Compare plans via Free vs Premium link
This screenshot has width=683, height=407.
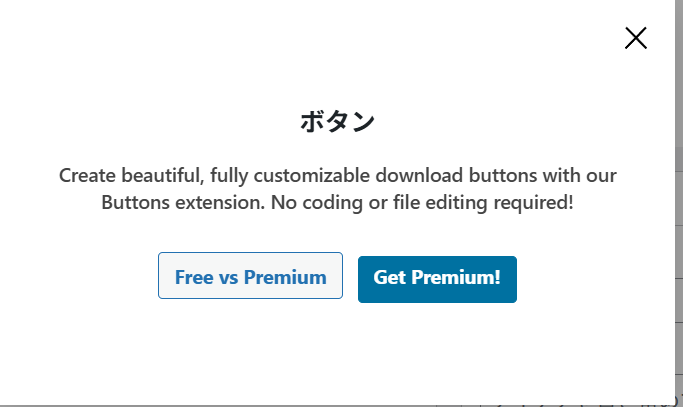(x=250, y=277)
